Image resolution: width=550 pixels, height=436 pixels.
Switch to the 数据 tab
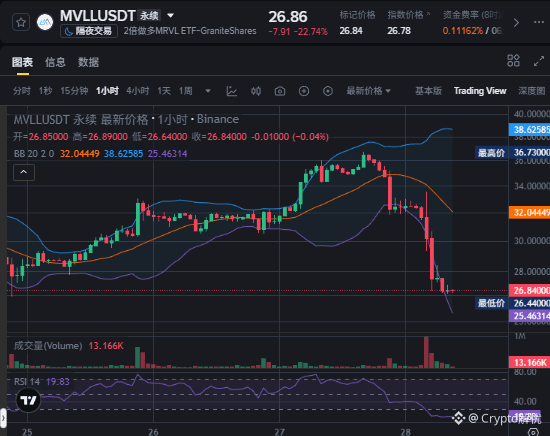point(88,62)
